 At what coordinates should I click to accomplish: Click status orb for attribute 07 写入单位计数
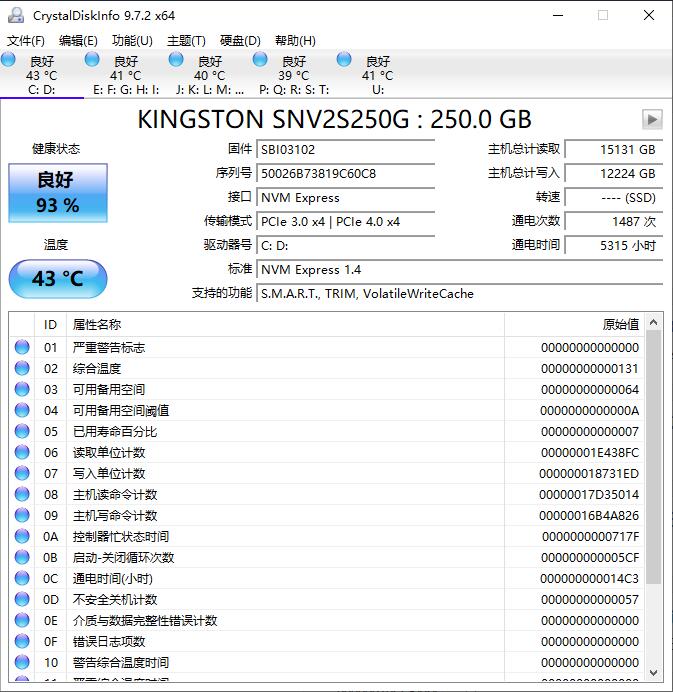click(22, 473)
